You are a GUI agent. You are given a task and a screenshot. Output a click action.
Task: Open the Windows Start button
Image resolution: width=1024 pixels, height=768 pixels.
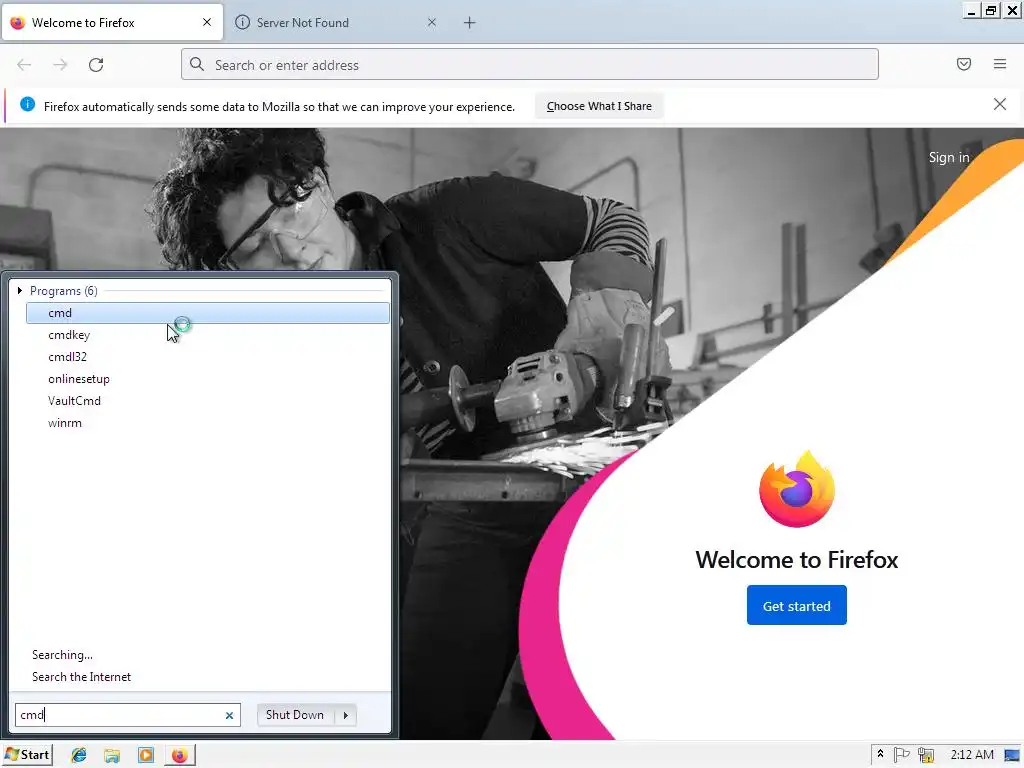coord(27,755)
